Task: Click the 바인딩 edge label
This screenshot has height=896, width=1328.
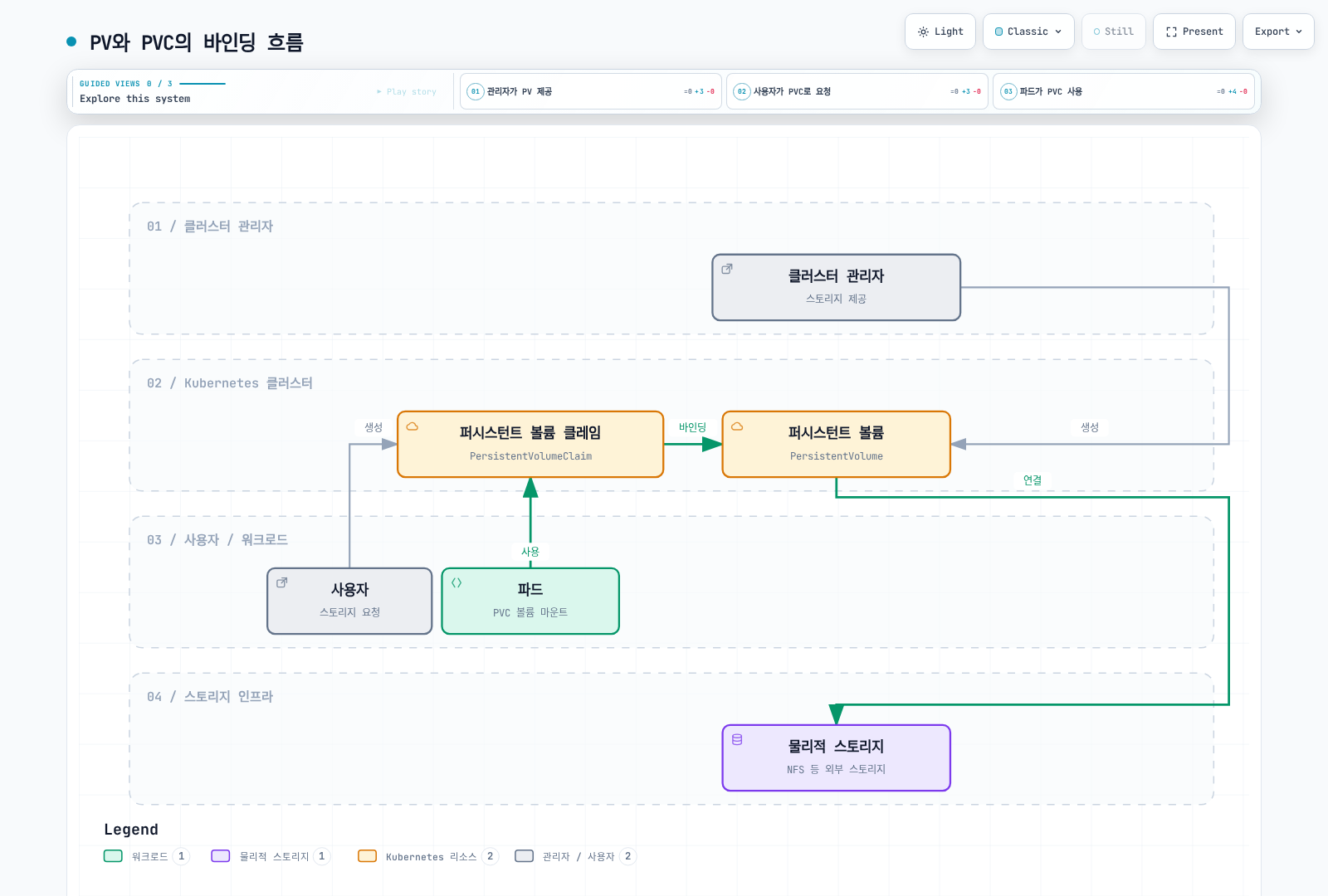Action: [692, 427]
